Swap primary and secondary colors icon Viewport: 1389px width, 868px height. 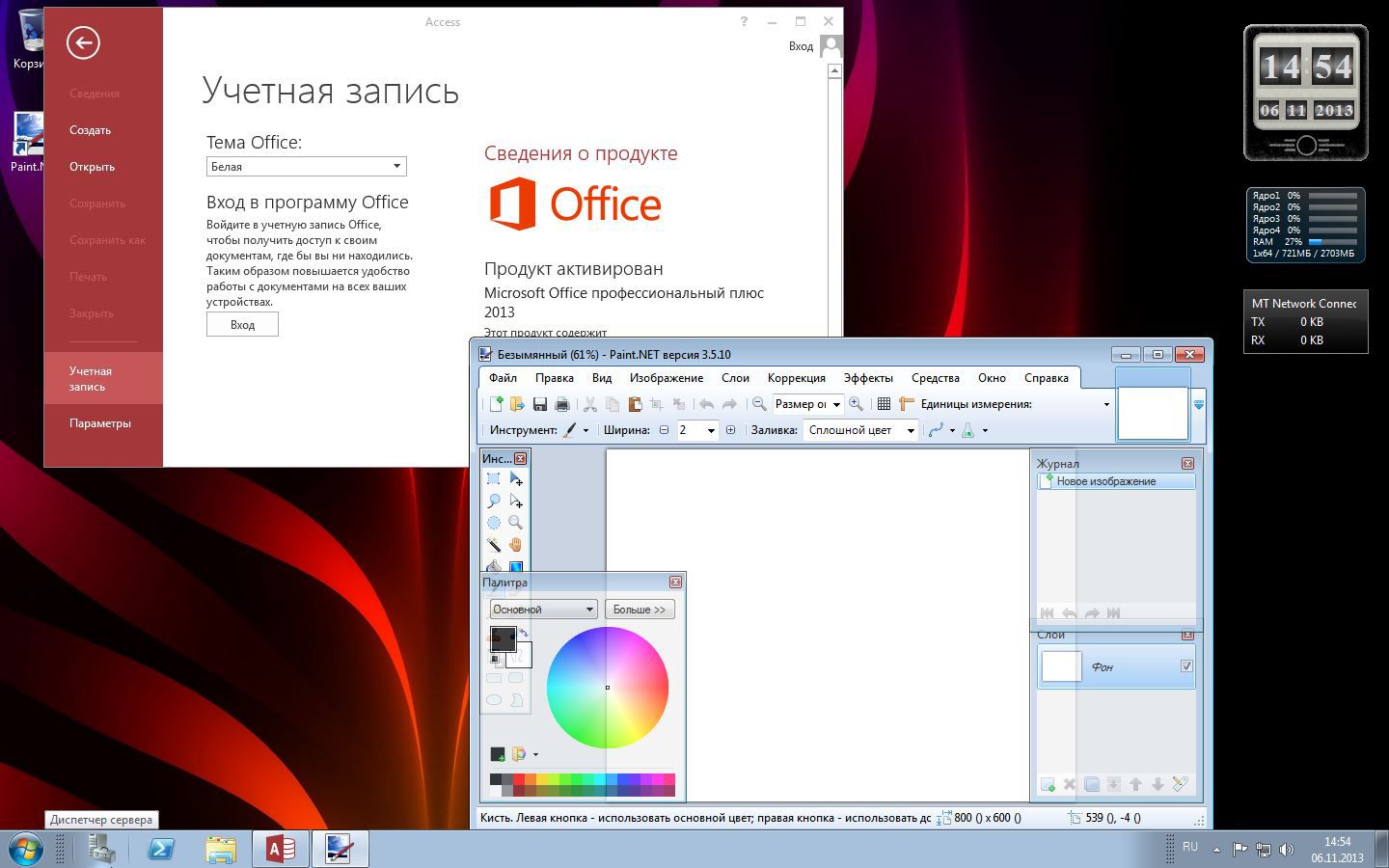click(x=523, y=634)
